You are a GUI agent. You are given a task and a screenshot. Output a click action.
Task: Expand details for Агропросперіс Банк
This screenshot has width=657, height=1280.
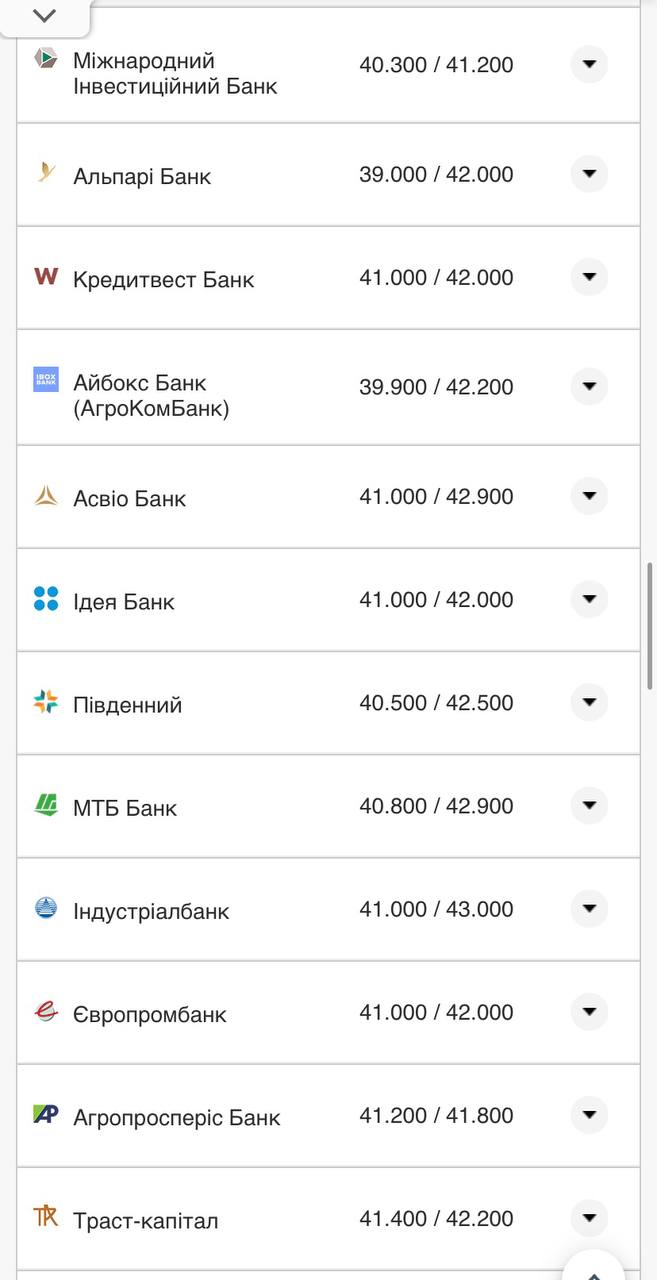[x=589, y=1115]
